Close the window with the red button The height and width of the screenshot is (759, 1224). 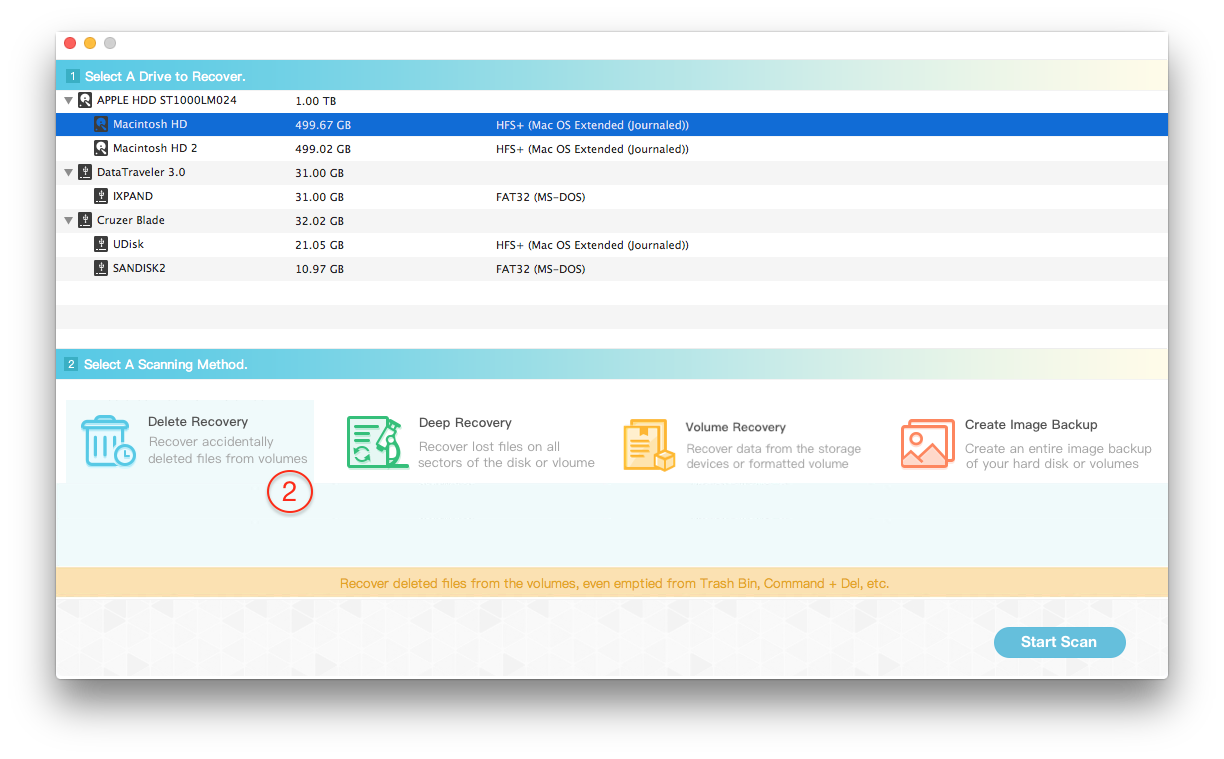(x=70, y=43)
